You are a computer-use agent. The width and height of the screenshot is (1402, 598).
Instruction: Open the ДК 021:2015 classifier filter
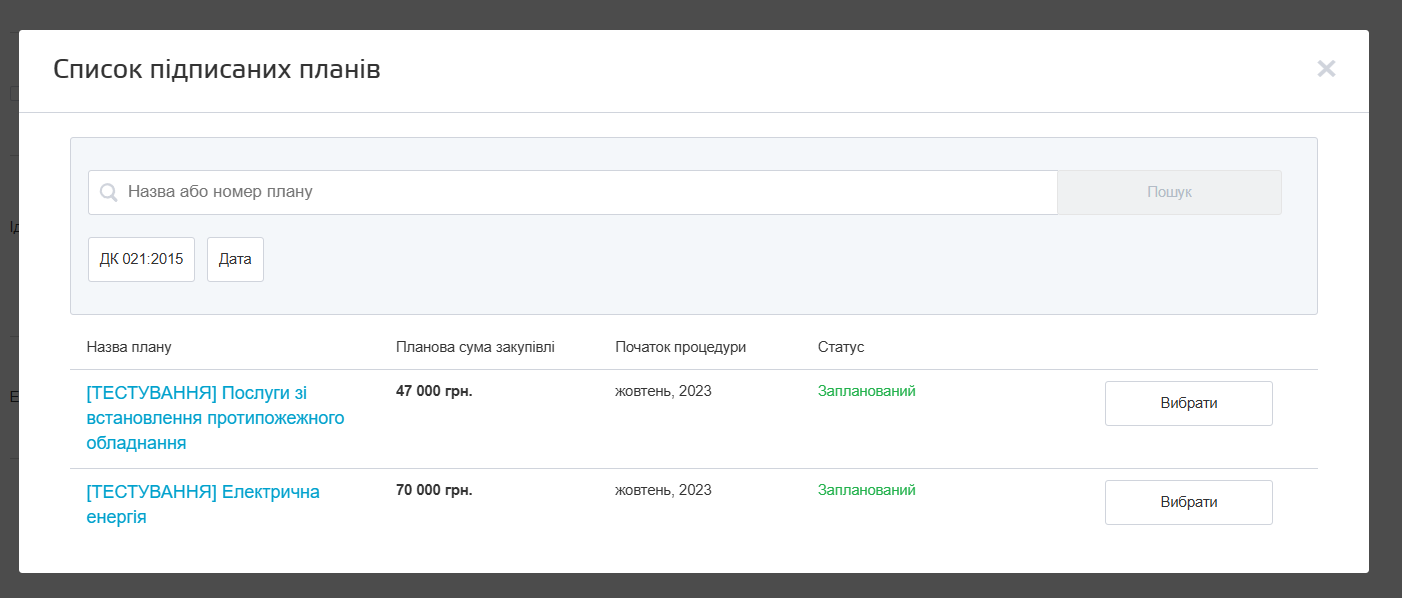pos(141,260)
